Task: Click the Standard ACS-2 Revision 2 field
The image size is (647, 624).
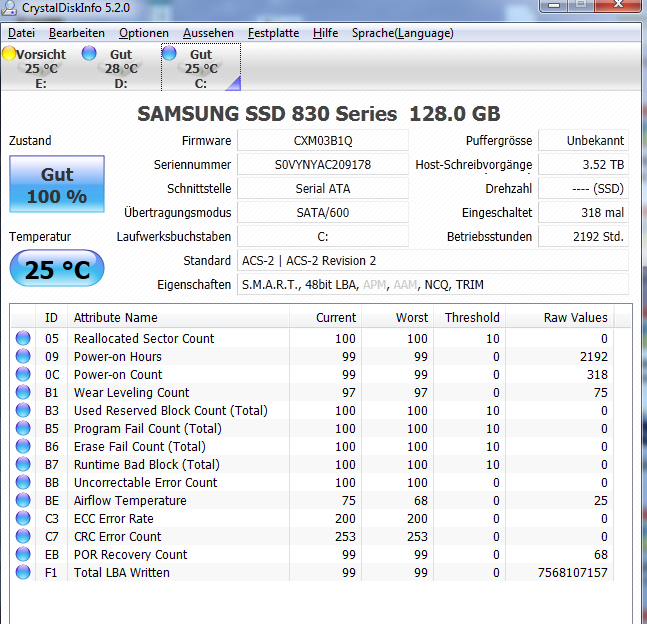Action: [433, 260]
